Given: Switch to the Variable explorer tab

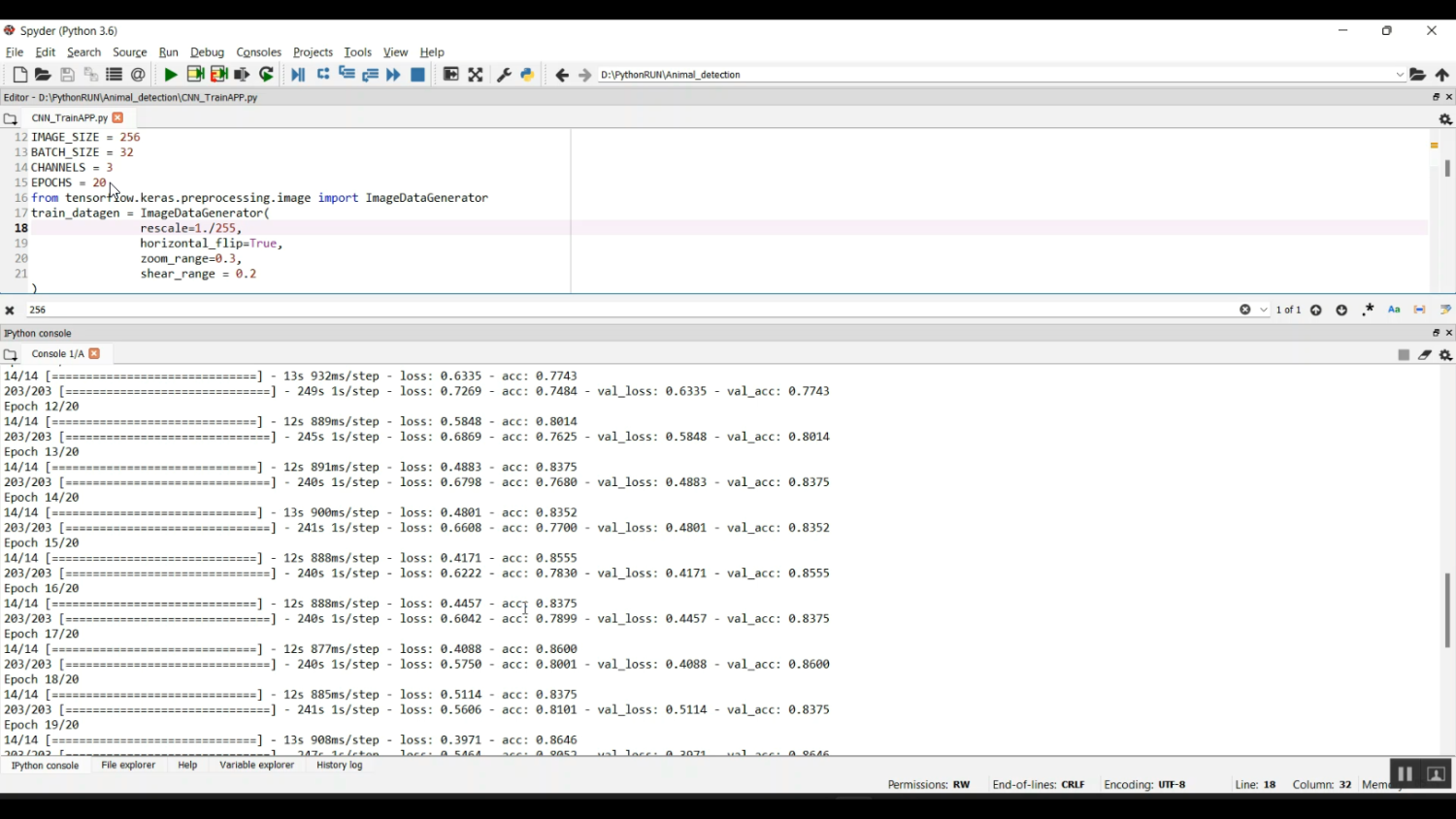Looking at the screenshot, I should point(256,766).
